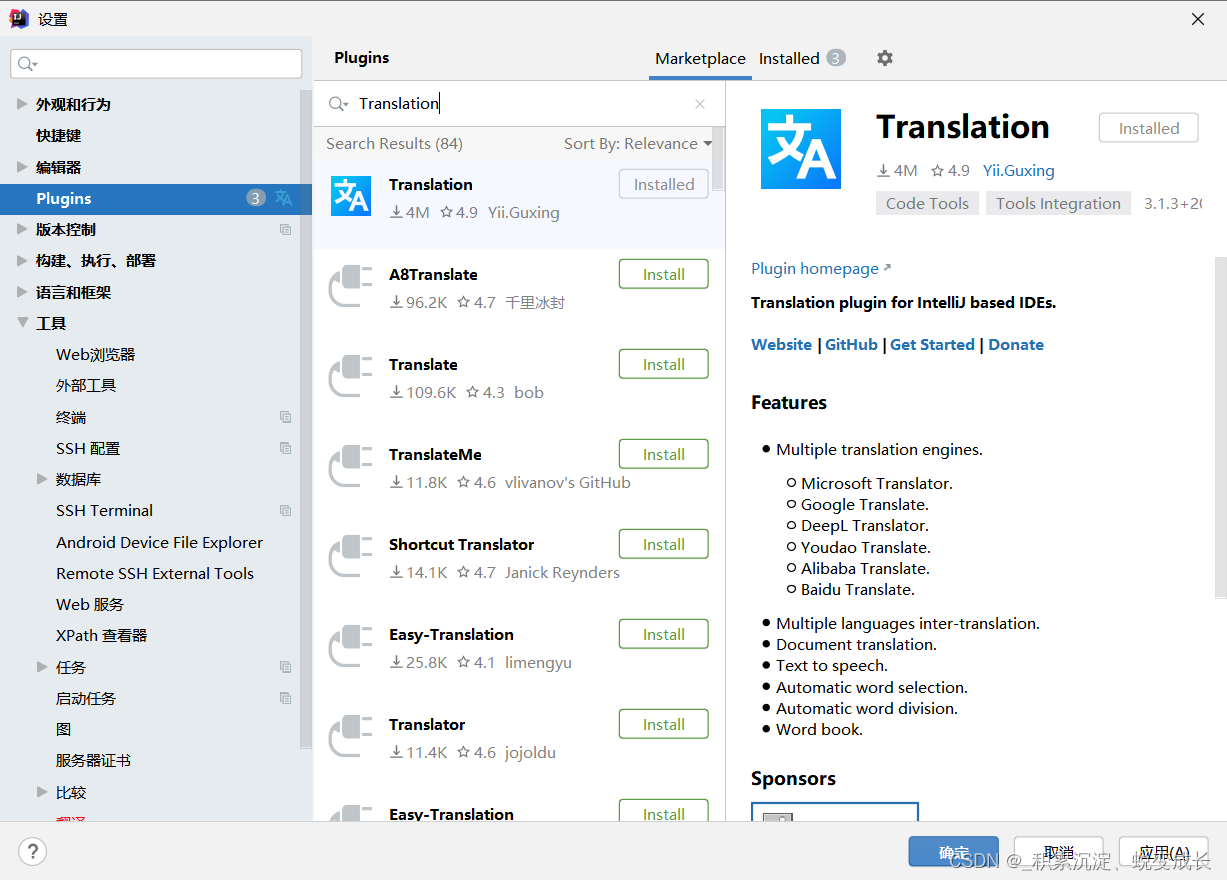1227x880 pixels.
Task: Focus the plugin search box containing Translation
Action: coord(520,104)
